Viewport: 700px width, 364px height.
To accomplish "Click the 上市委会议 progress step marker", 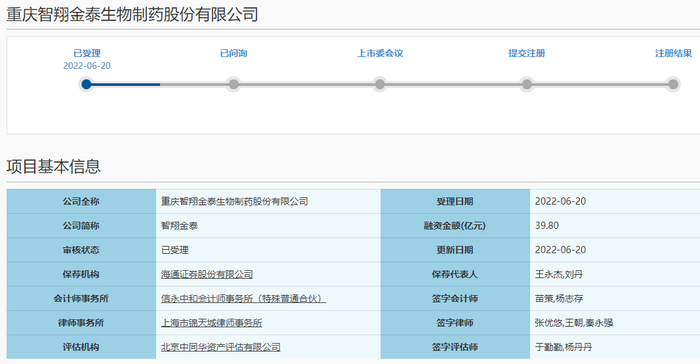I will [379, 84].
